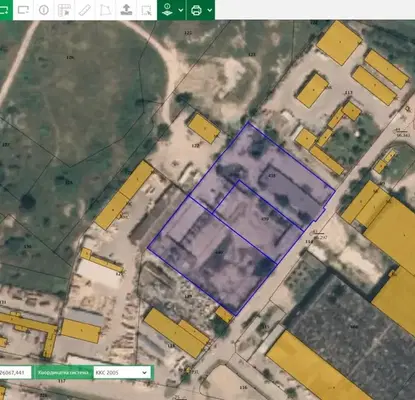Choose the ruler distance measure tool
415x400 pixels.
coord(85,10)
